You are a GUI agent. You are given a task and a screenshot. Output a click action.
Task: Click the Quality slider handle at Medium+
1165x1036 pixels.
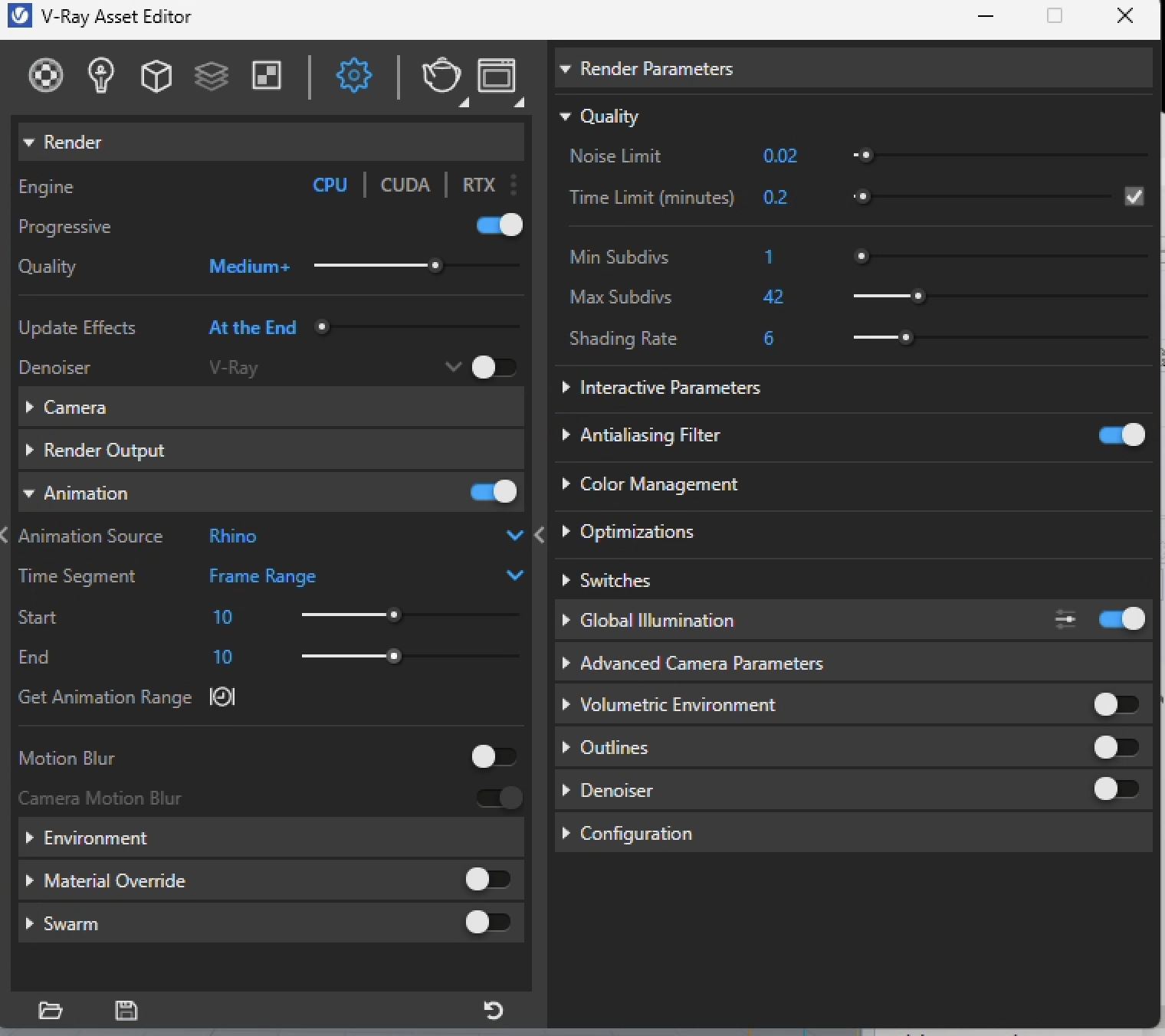coord(435,265)
